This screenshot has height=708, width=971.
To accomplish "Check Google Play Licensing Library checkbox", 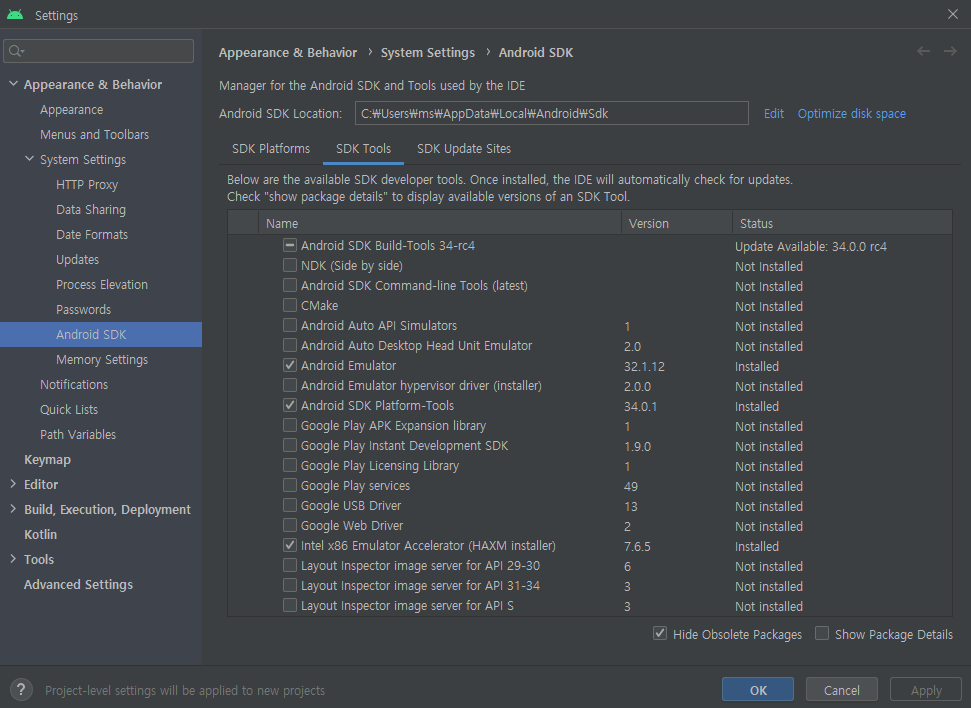I will click(290, 465).
